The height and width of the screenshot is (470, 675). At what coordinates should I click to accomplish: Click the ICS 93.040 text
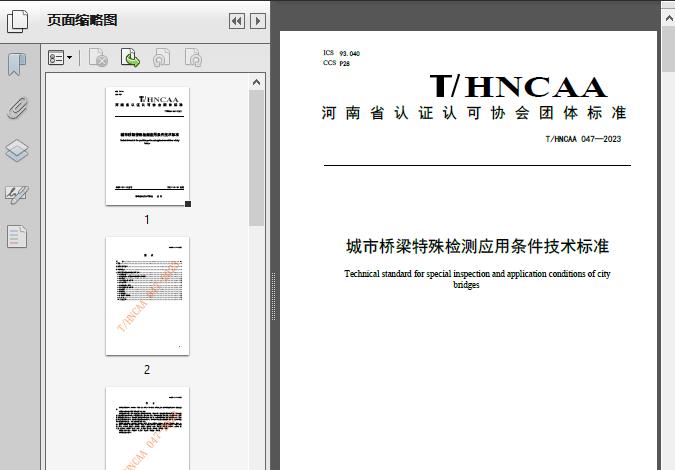[x=341, y=53]
